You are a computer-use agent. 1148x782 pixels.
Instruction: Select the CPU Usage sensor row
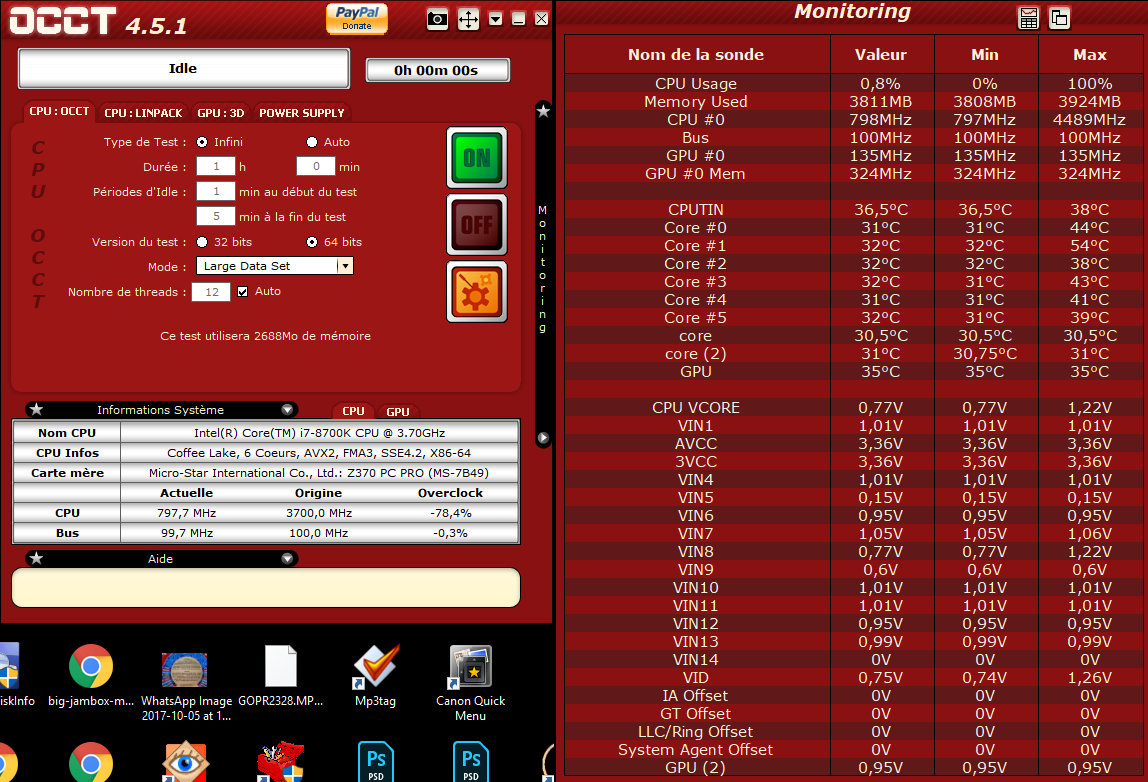click(854, 83)
